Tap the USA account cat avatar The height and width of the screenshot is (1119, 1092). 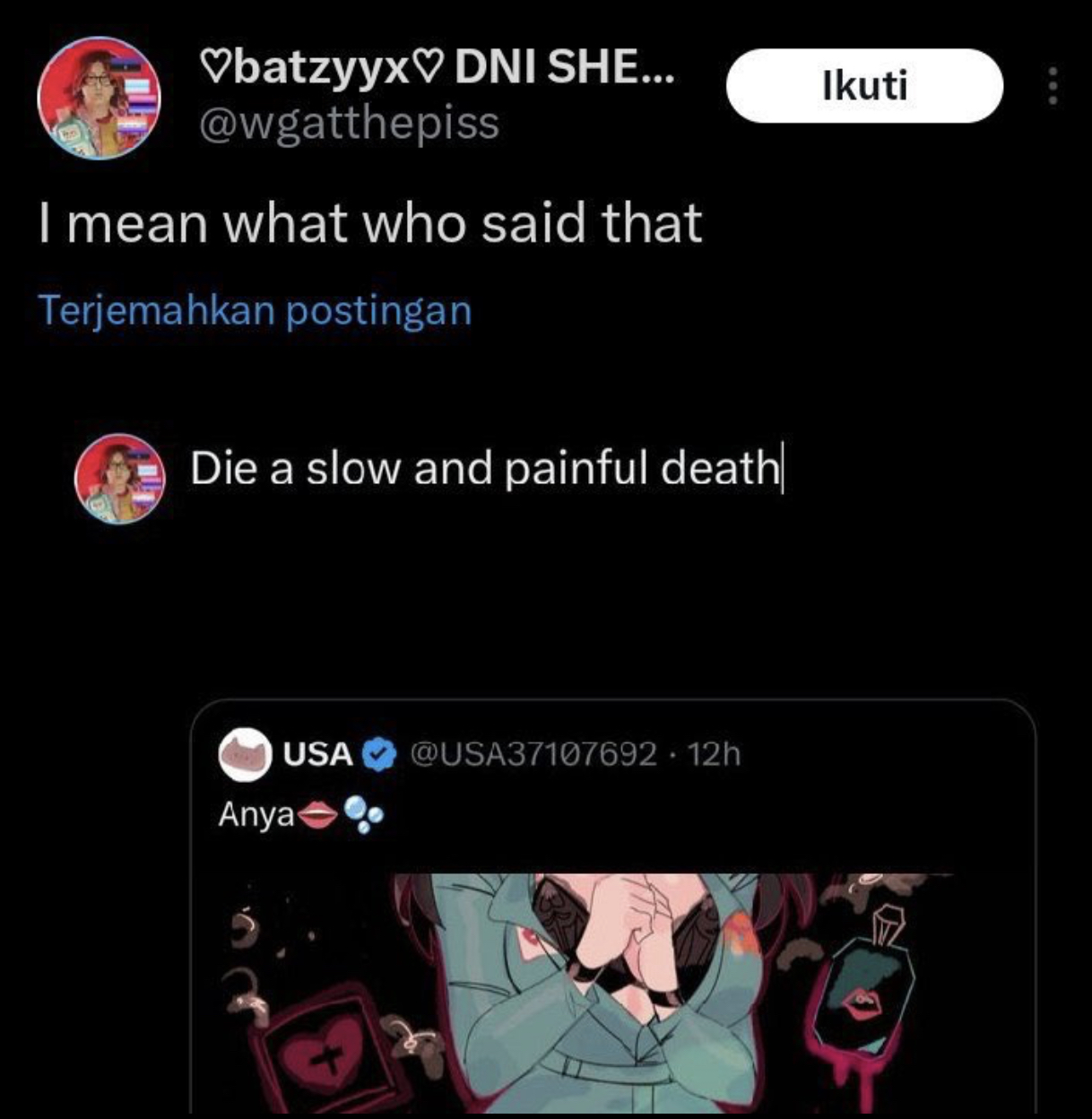pos(246,756)
